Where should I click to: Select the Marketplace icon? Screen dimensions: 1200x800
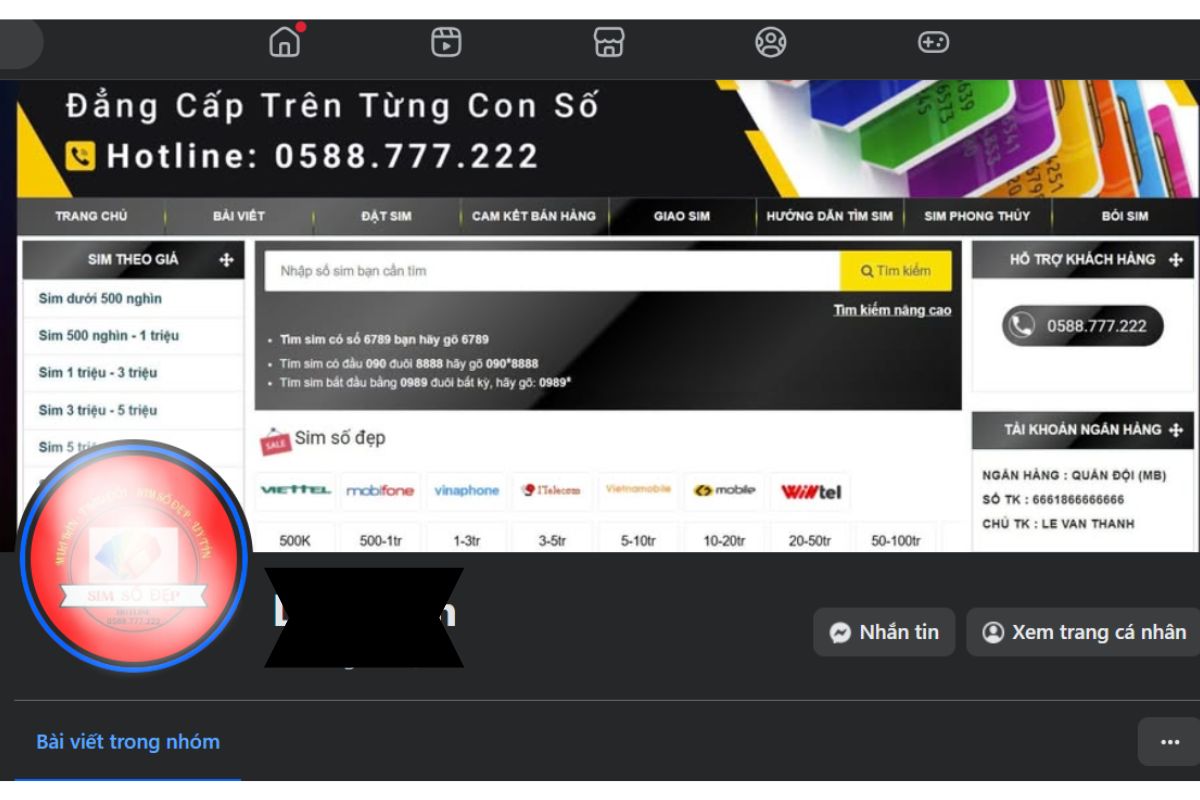coord(608,42)
